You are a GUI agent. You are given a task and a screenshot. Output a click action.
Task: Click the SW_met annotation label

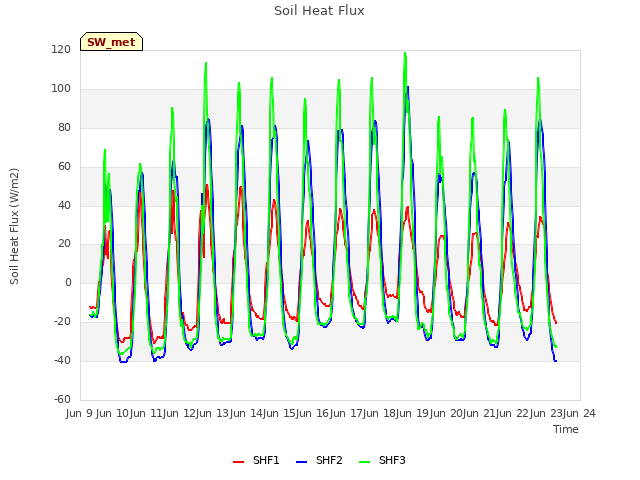[x=111, y=42]
